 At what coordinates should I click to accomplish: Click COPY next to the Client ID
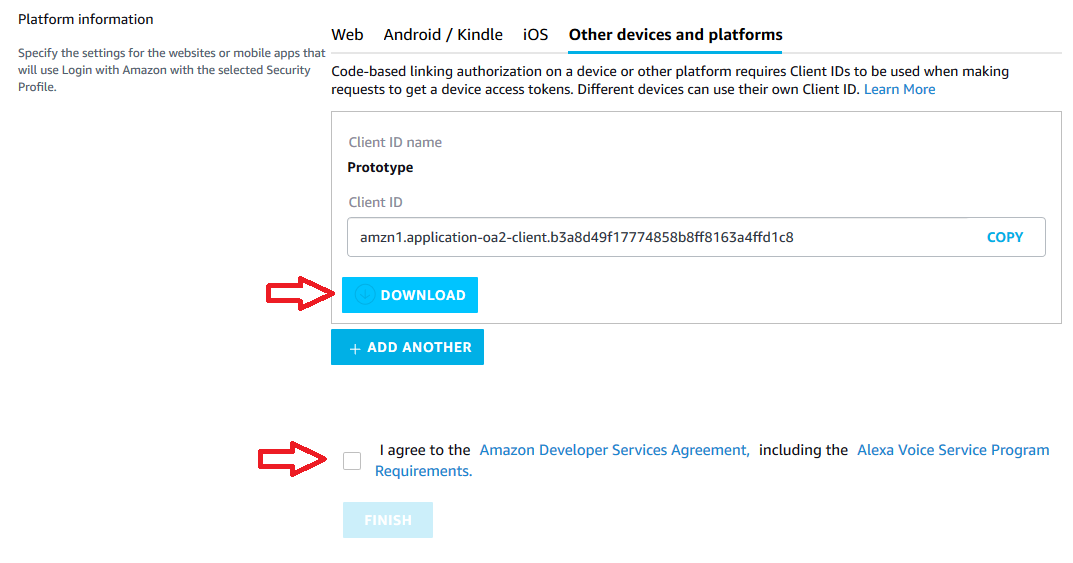(1005, 238)
